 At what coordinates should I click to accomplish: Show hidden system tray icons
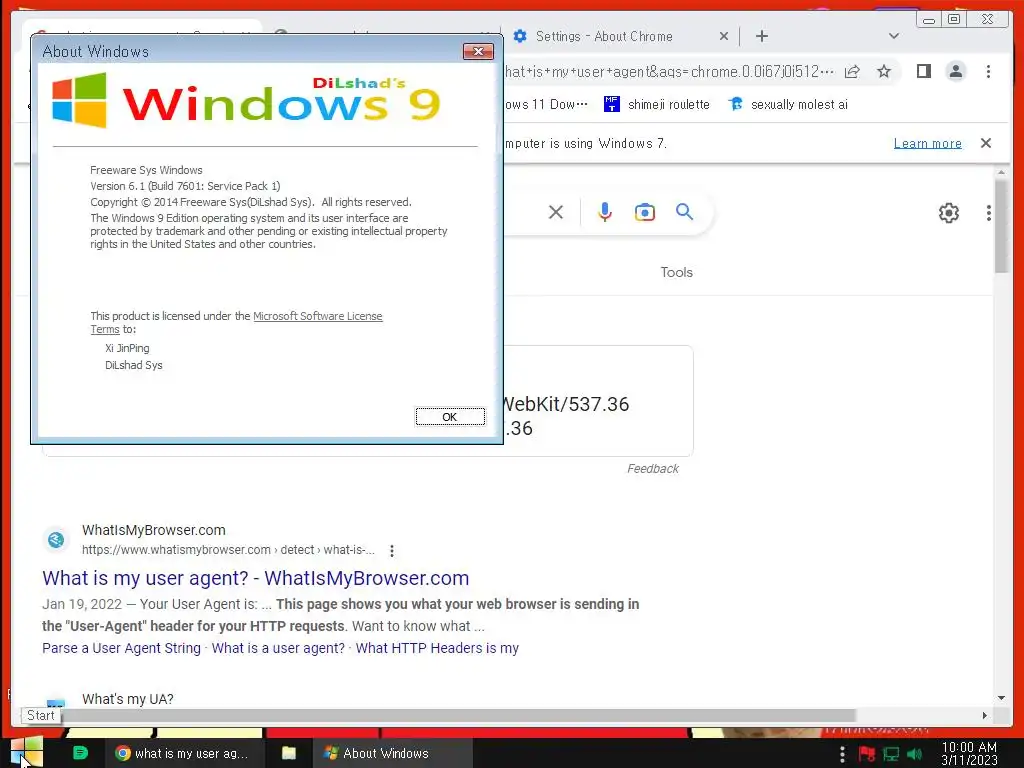point(842,754)
